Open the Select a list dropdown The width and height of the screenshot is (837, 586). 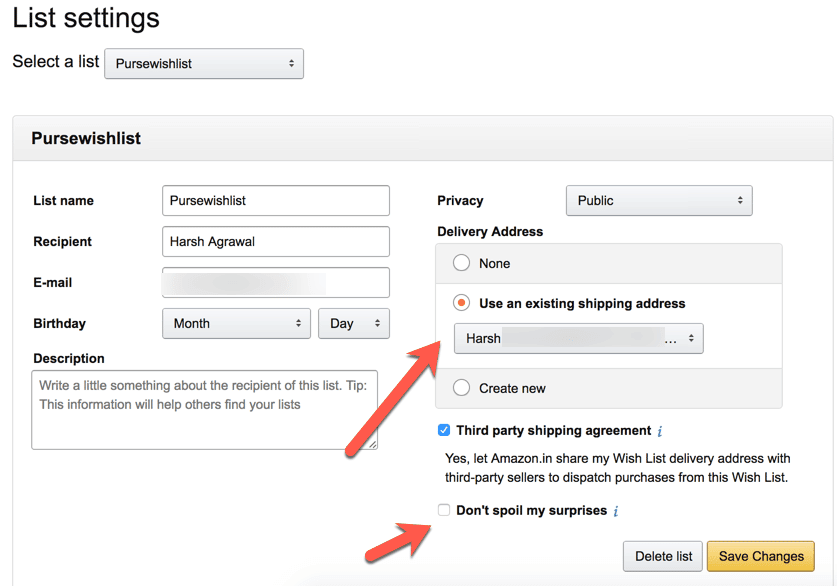click(204, 63)
